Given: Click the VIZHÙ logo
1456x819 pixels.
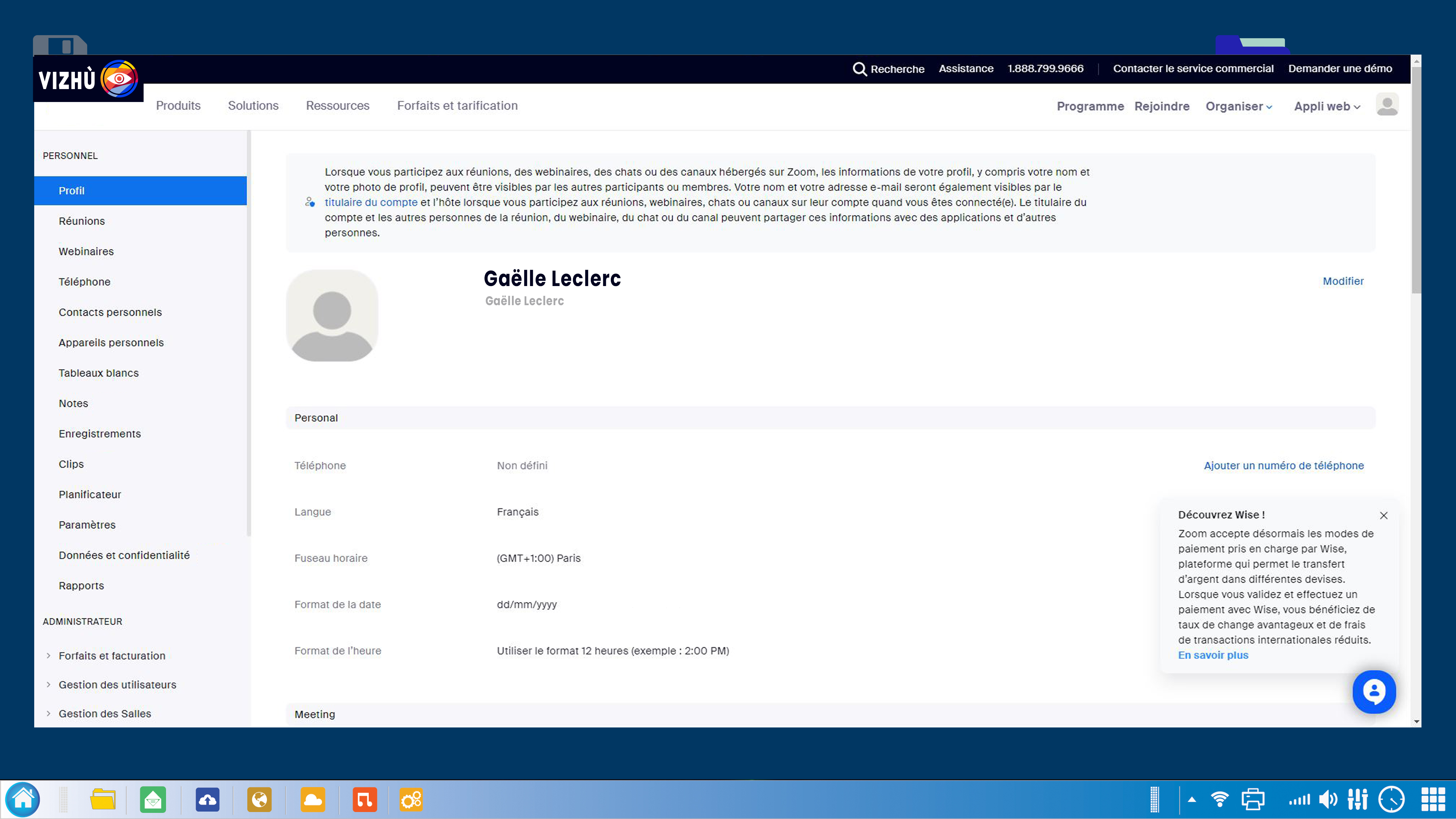Looking at the screenshot, I should coord(88,79).
